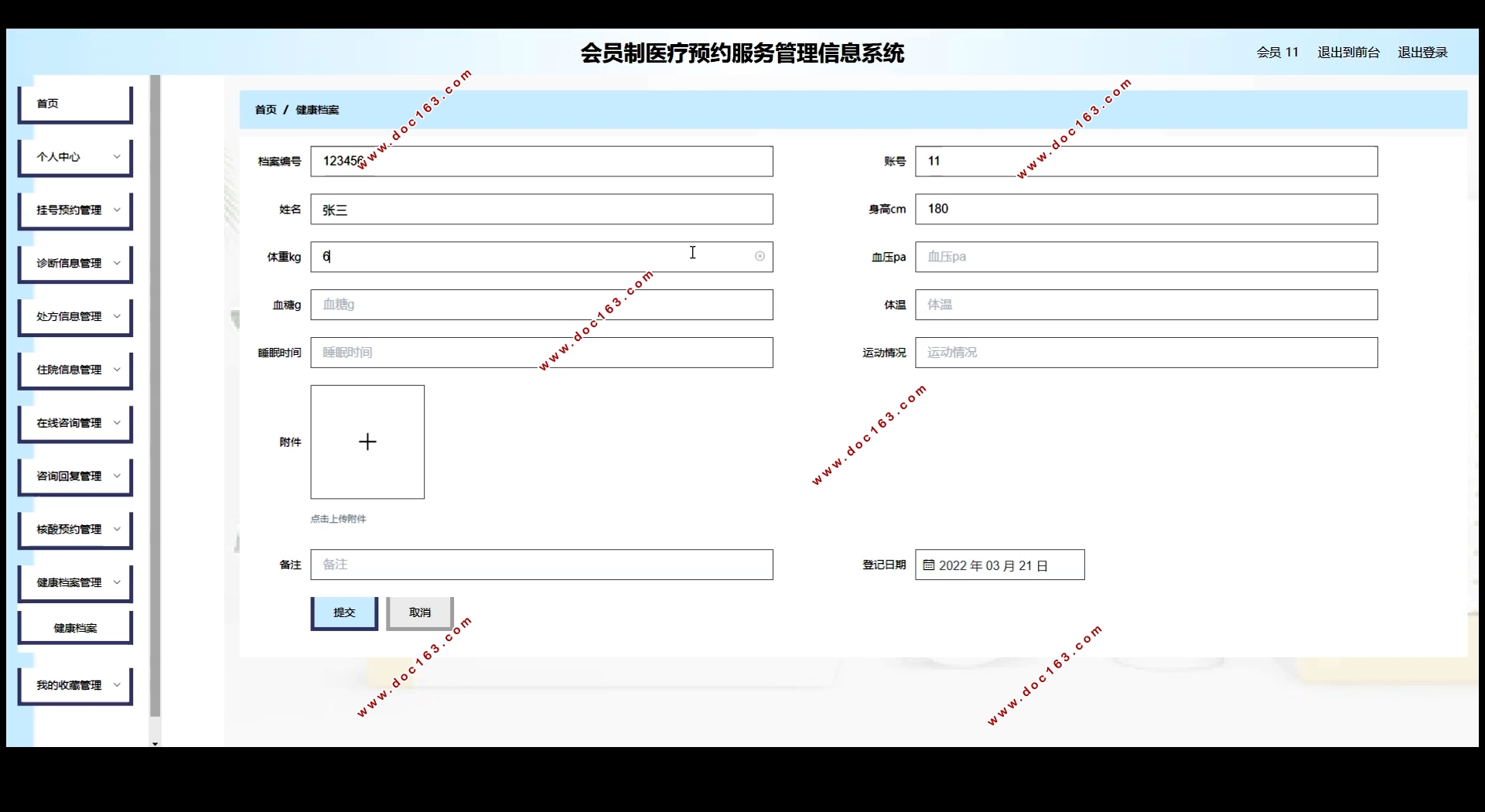This screenshot has width=1485, height=812.
Task: Open 诊断信息管理 menu item
Action: click(x=75, y=264)
